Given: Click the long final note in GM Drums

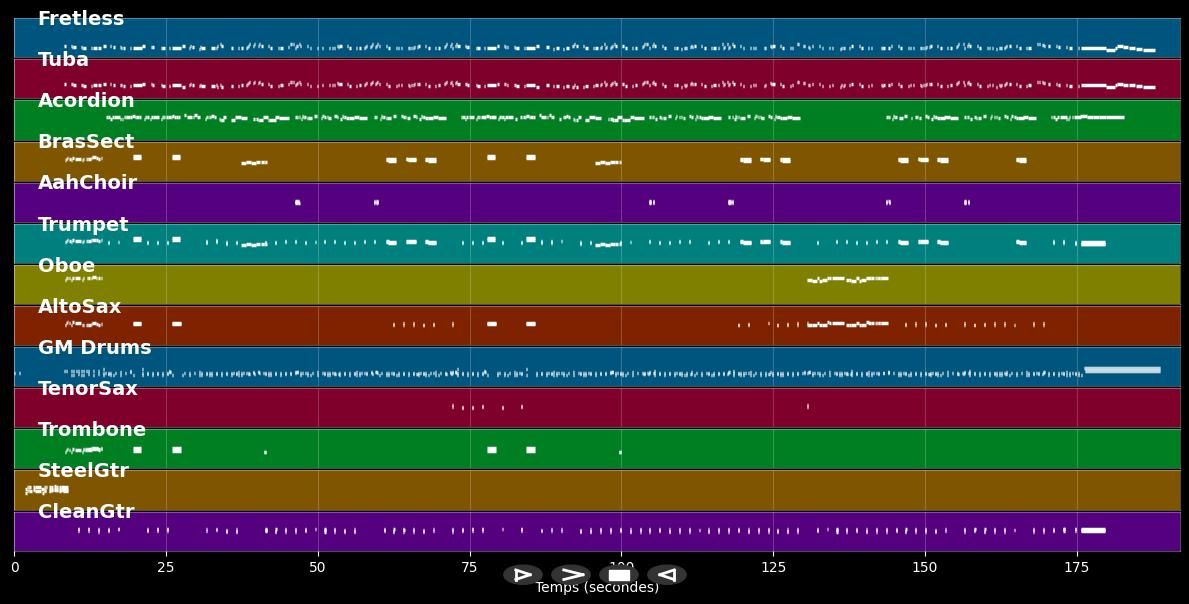Looking at the screenshot, I should click(1122, 370).
